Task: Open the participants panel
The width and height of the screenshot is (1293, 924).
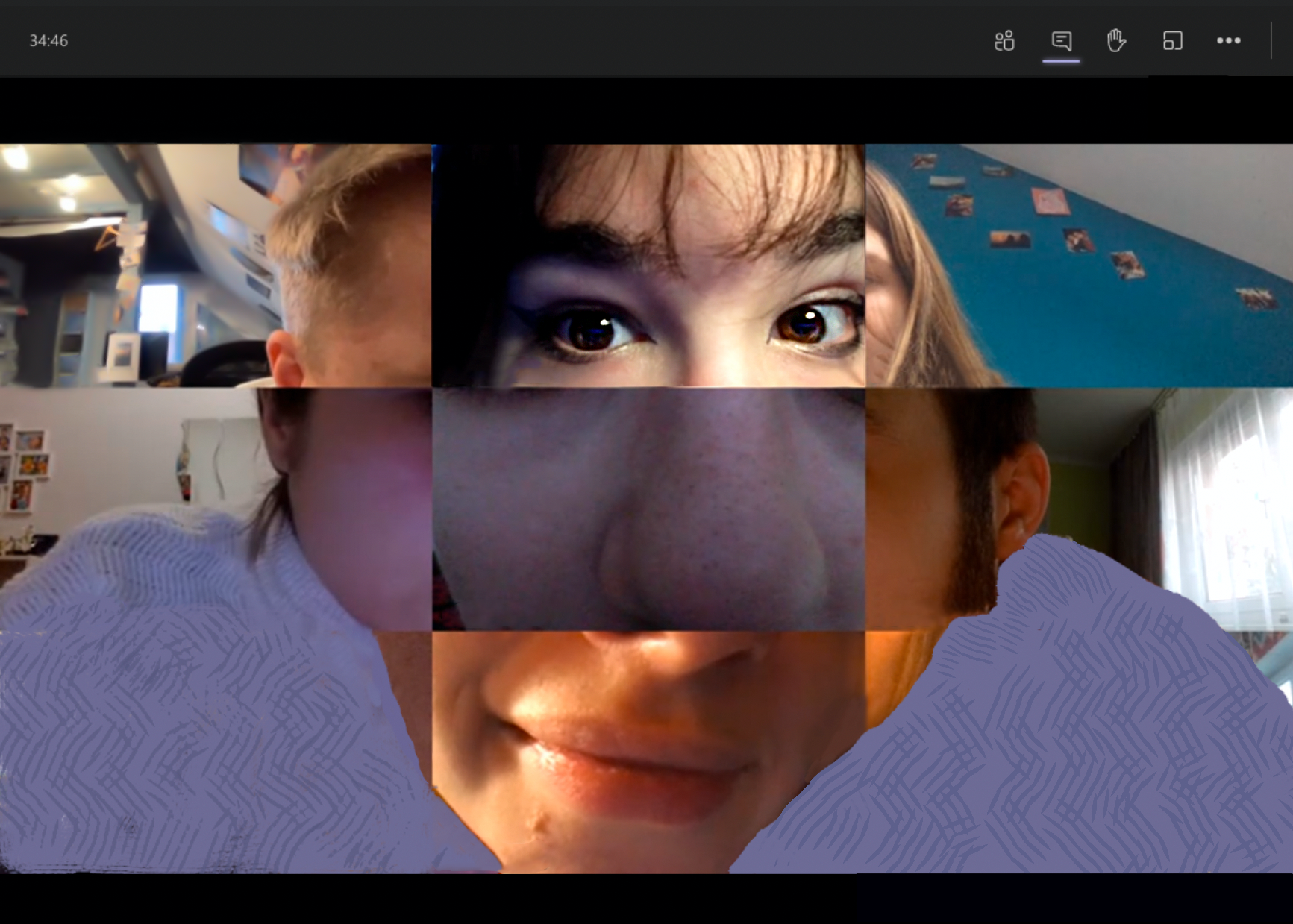Action: [1004, 41]
